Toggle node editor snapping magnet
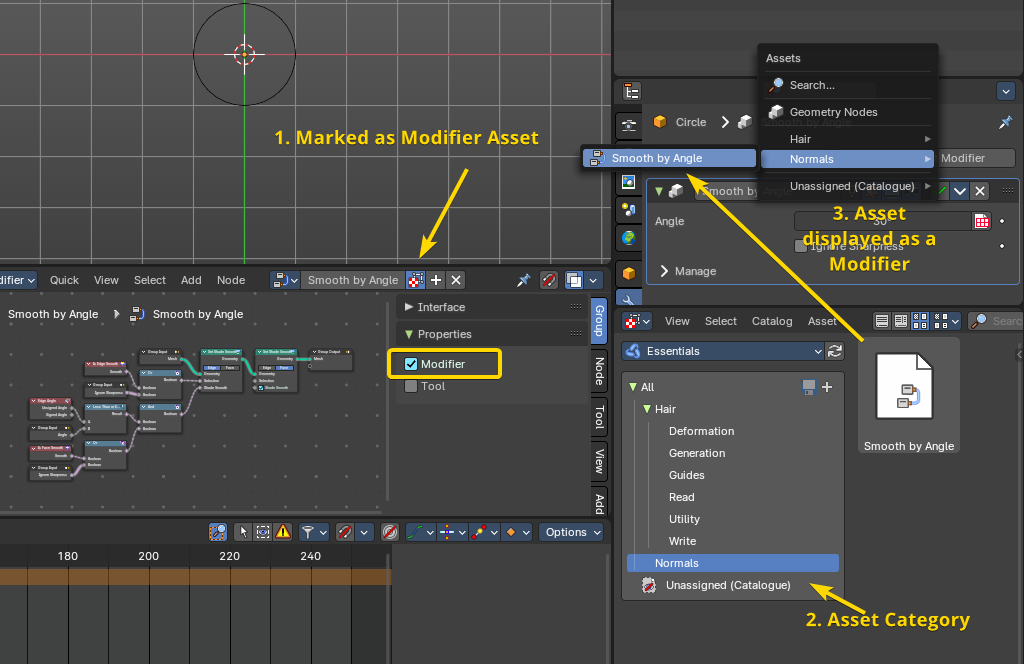The width and height of the screenshot is (1024, 664). (549, 280)
